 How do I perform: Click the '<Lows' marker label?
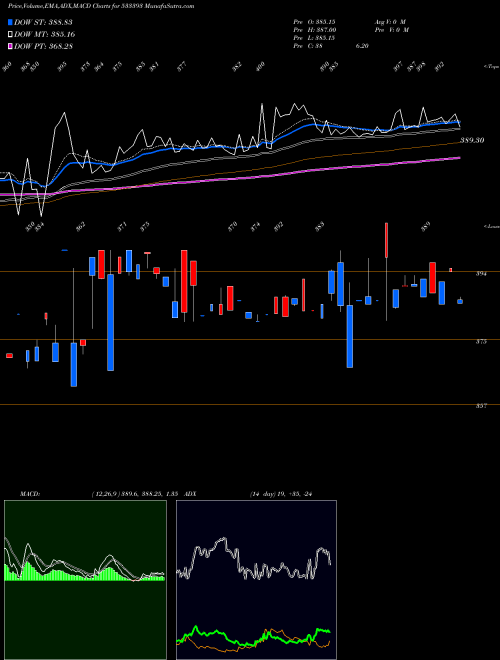click(x=491, y=226)
